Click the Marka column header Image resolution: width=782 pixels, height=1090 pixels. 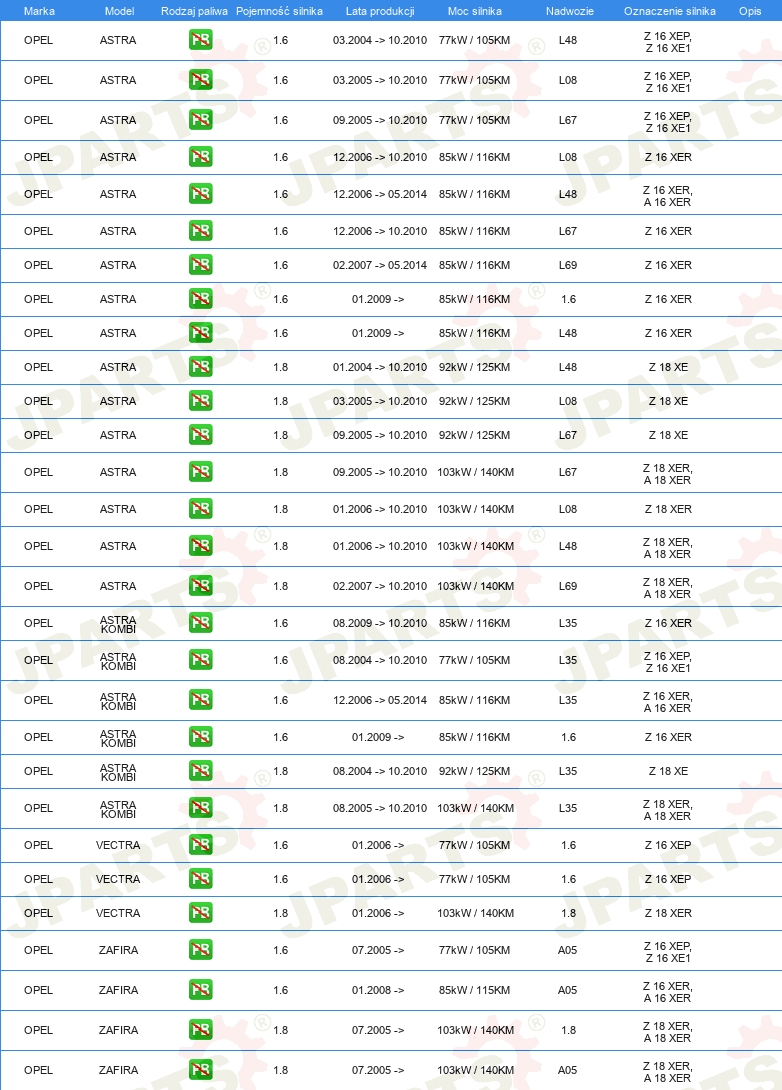click(x=39, y=11)
